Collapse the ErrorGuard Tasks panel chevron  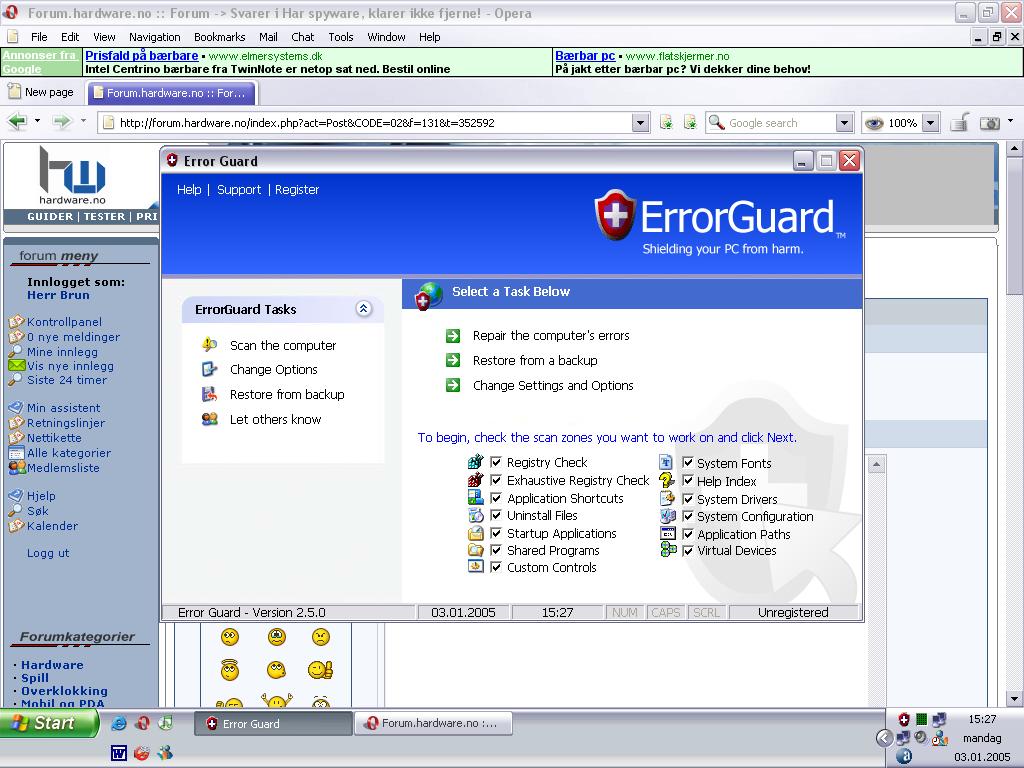[x=364, y=309]
